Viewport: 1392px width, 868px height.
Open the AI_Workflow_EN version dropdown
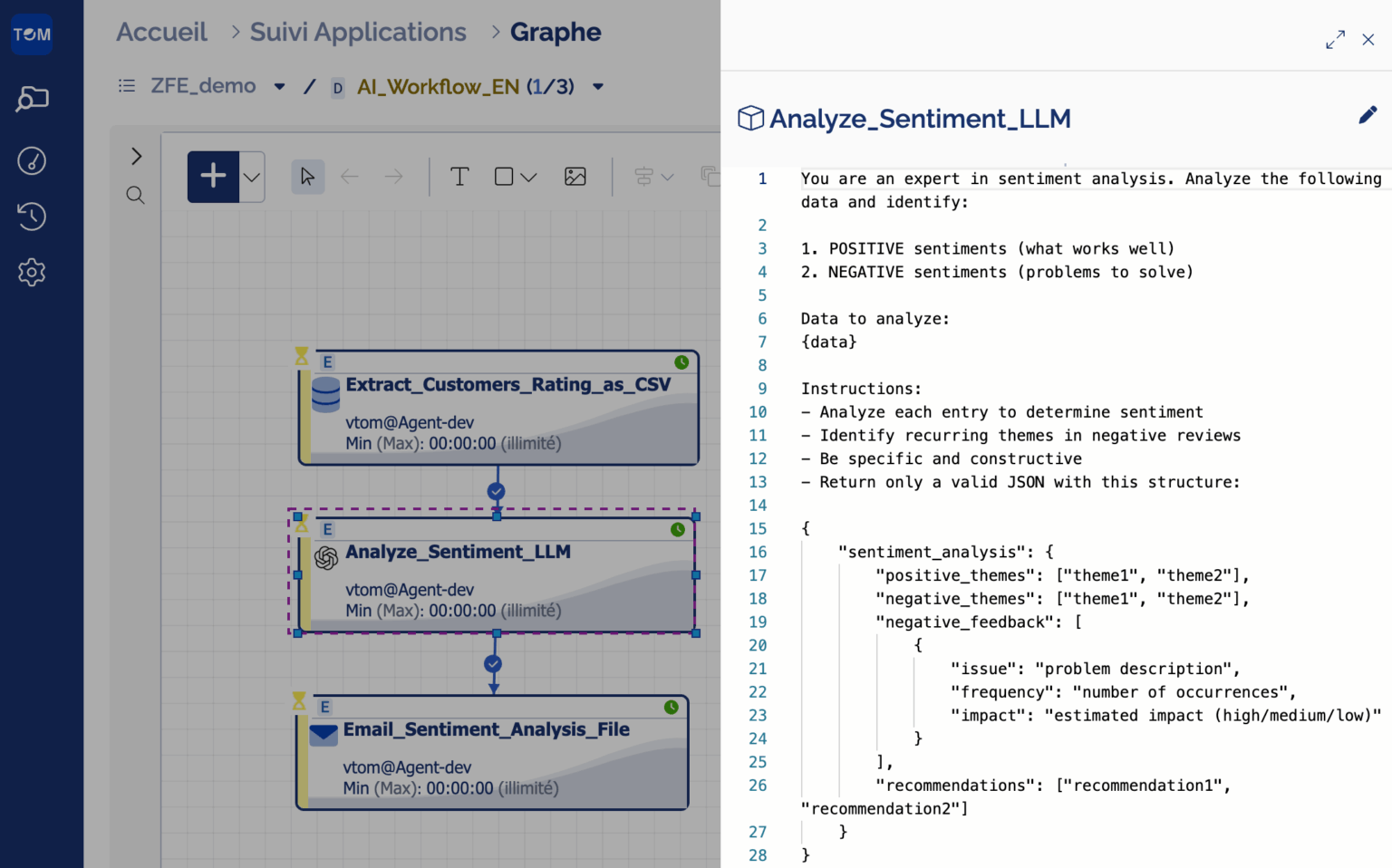[x=597, y=86]
